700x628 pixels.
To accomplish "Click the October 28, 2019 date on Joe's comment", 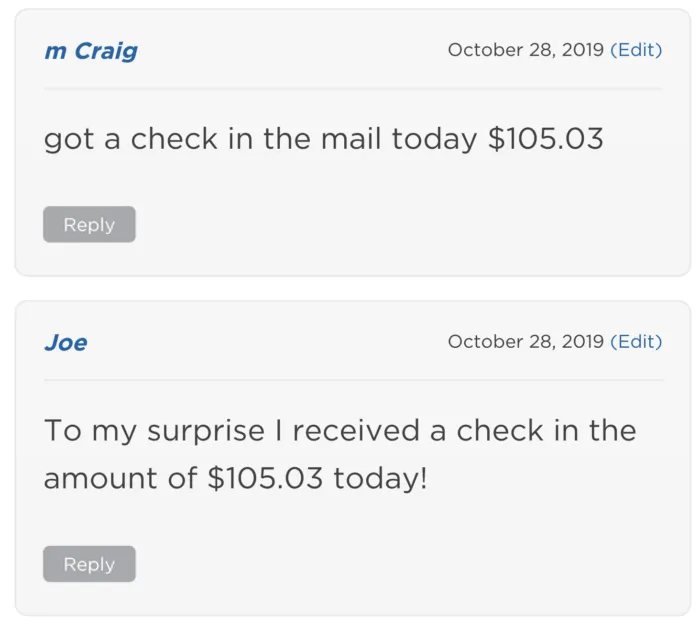I will [x=526, y=342].
